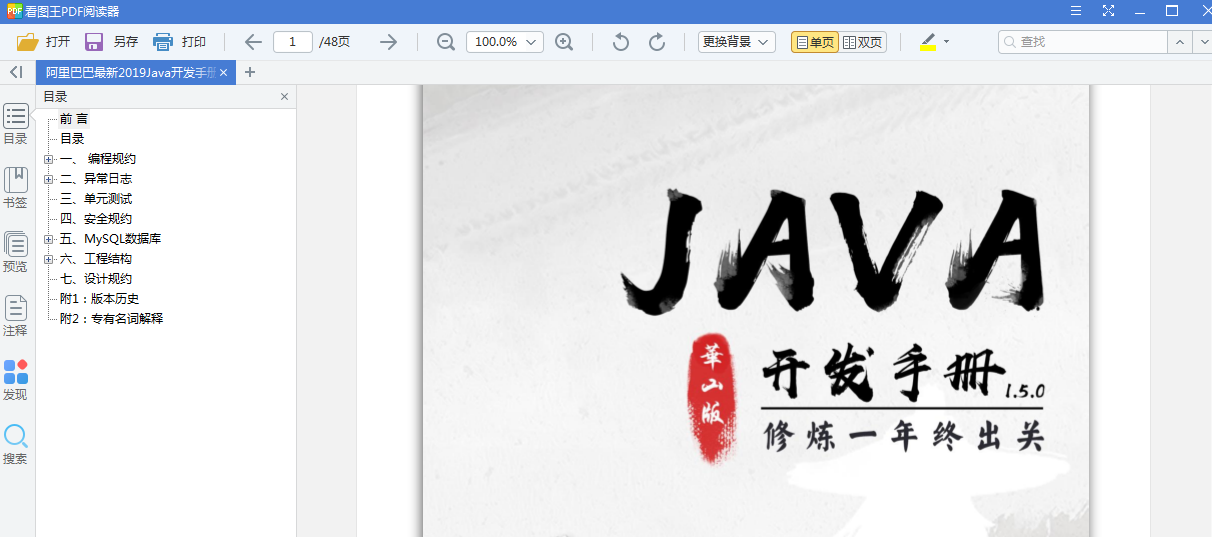
Task: Minimize the 看图王PDF阅读器 window
Action: pyautogui.click(x=1140, y=11)
